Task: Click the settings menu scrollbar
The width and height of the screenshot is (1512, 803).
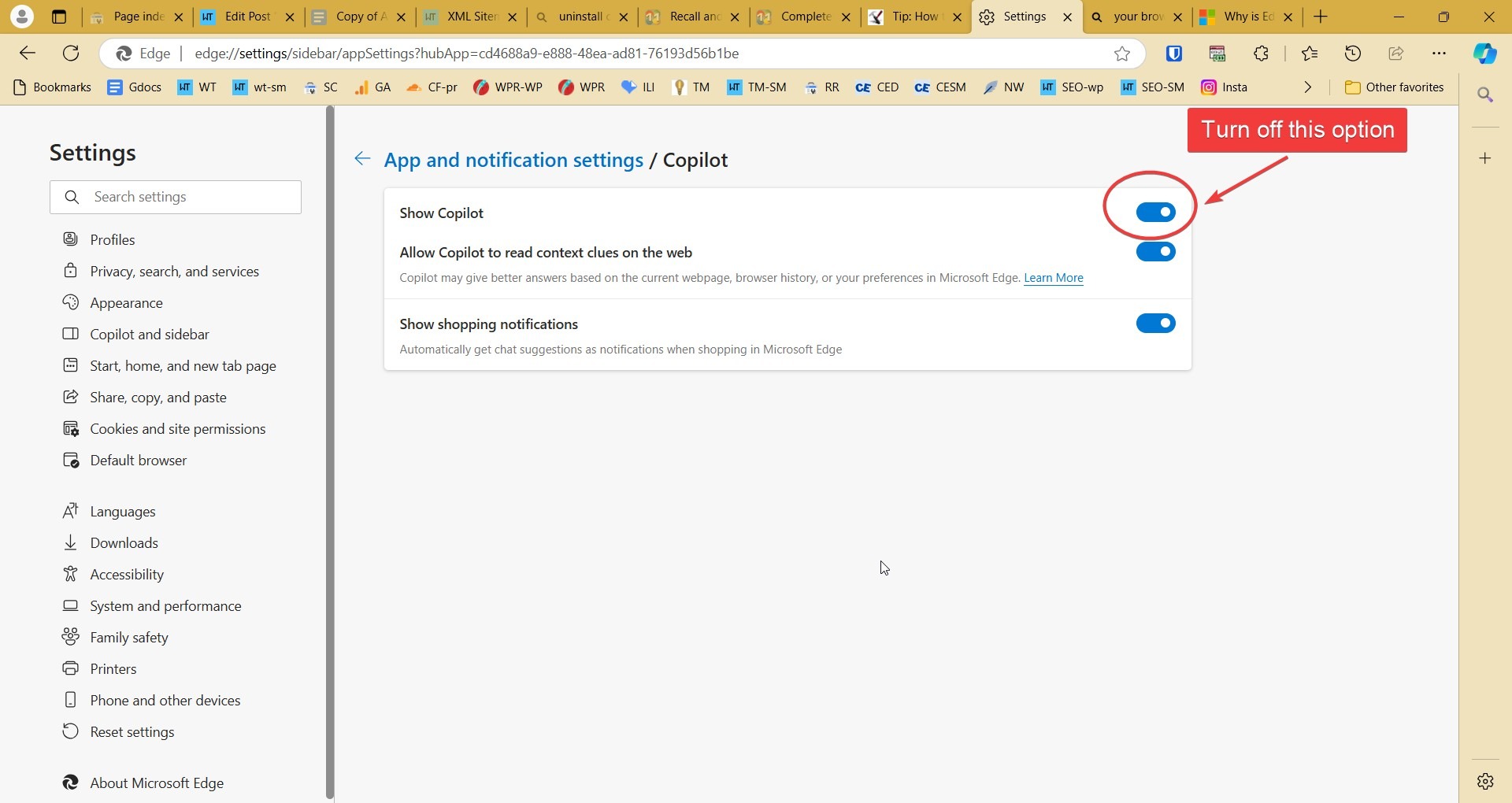Action: [330, 453]
